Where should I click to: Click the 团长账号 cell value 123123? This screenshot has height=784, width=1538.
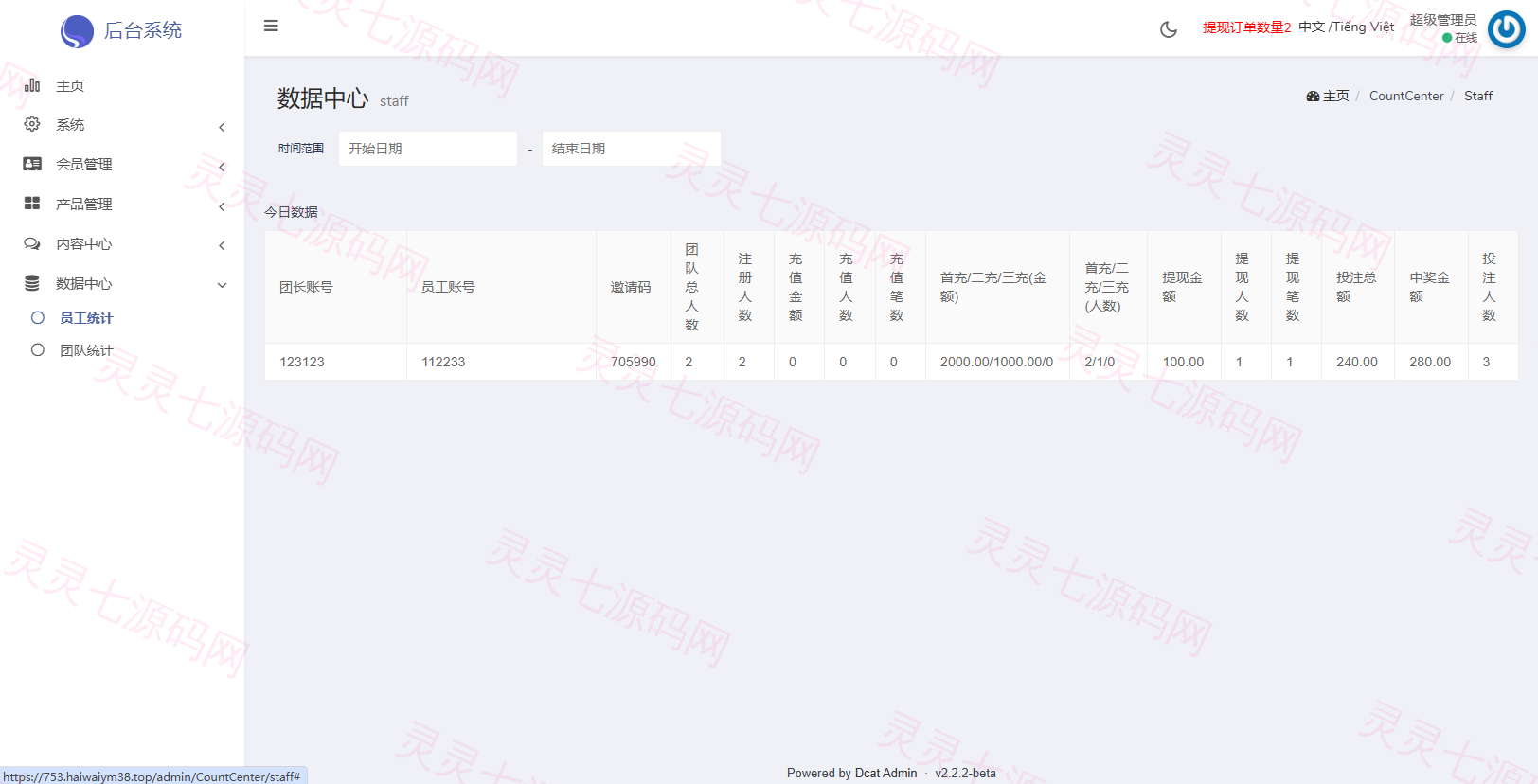(302, 362)
